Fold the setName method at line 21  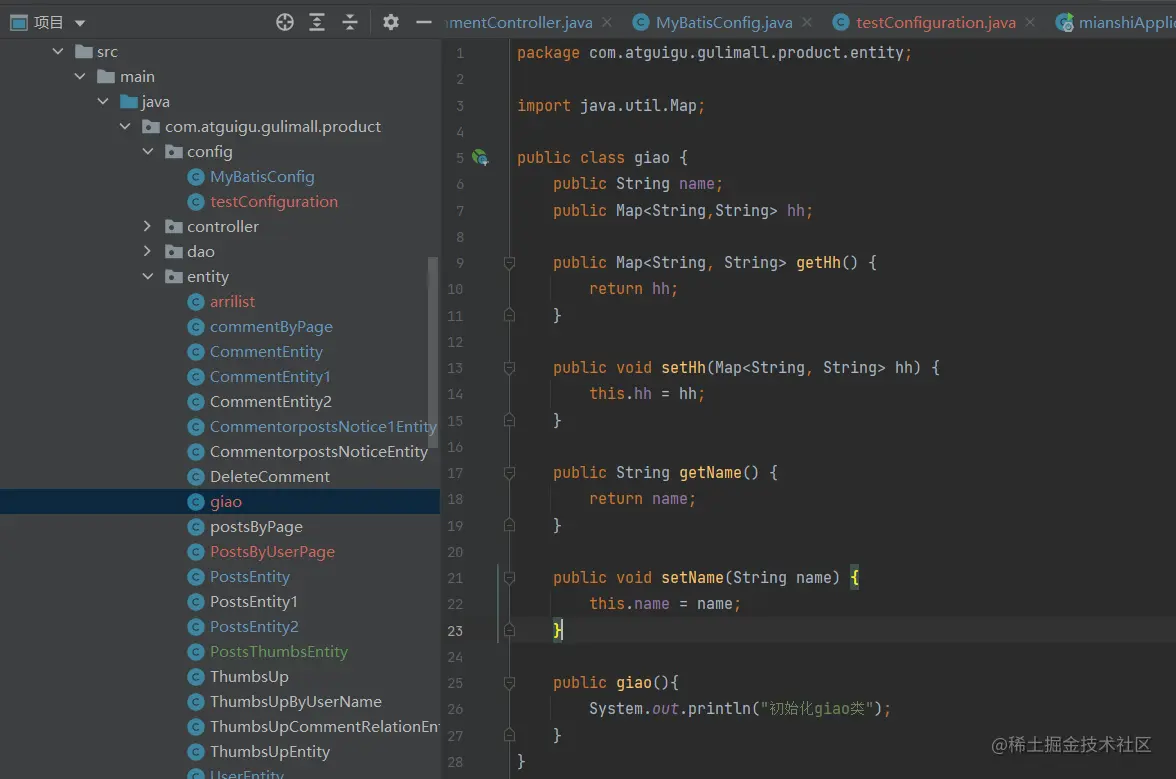pos(509,578)
